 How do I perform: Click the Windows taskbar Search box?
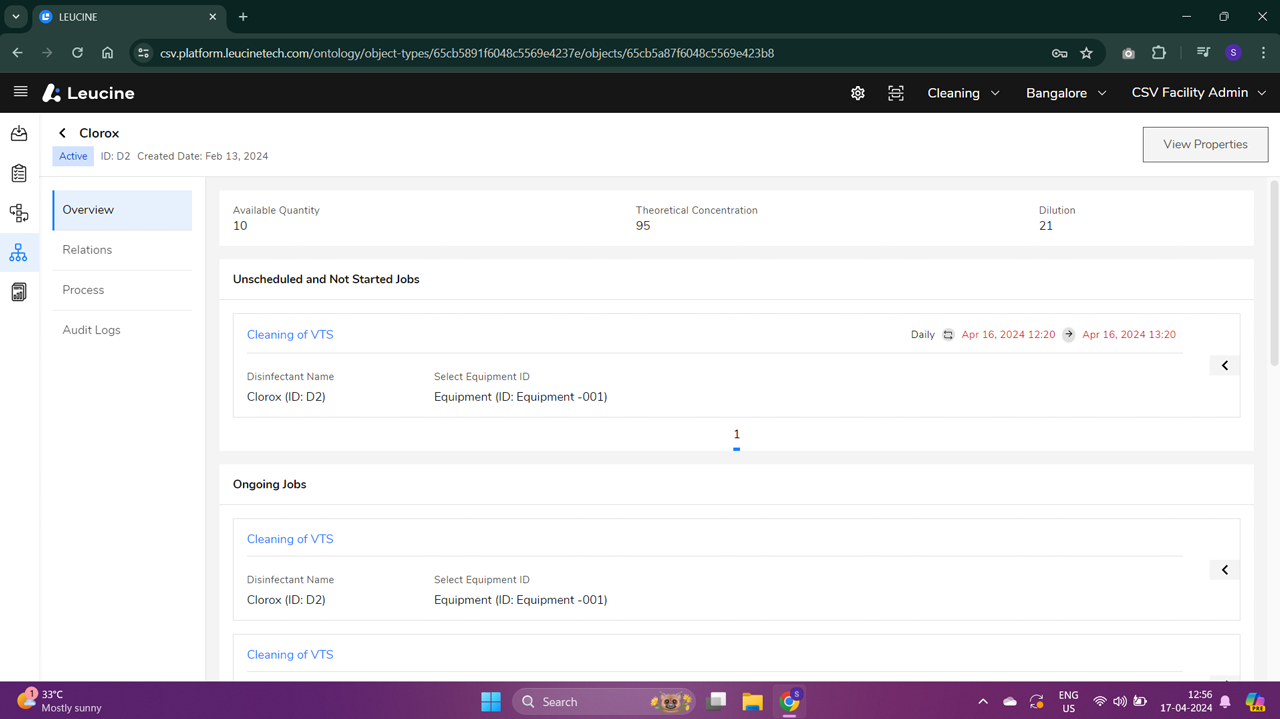[x=606, y=701]
